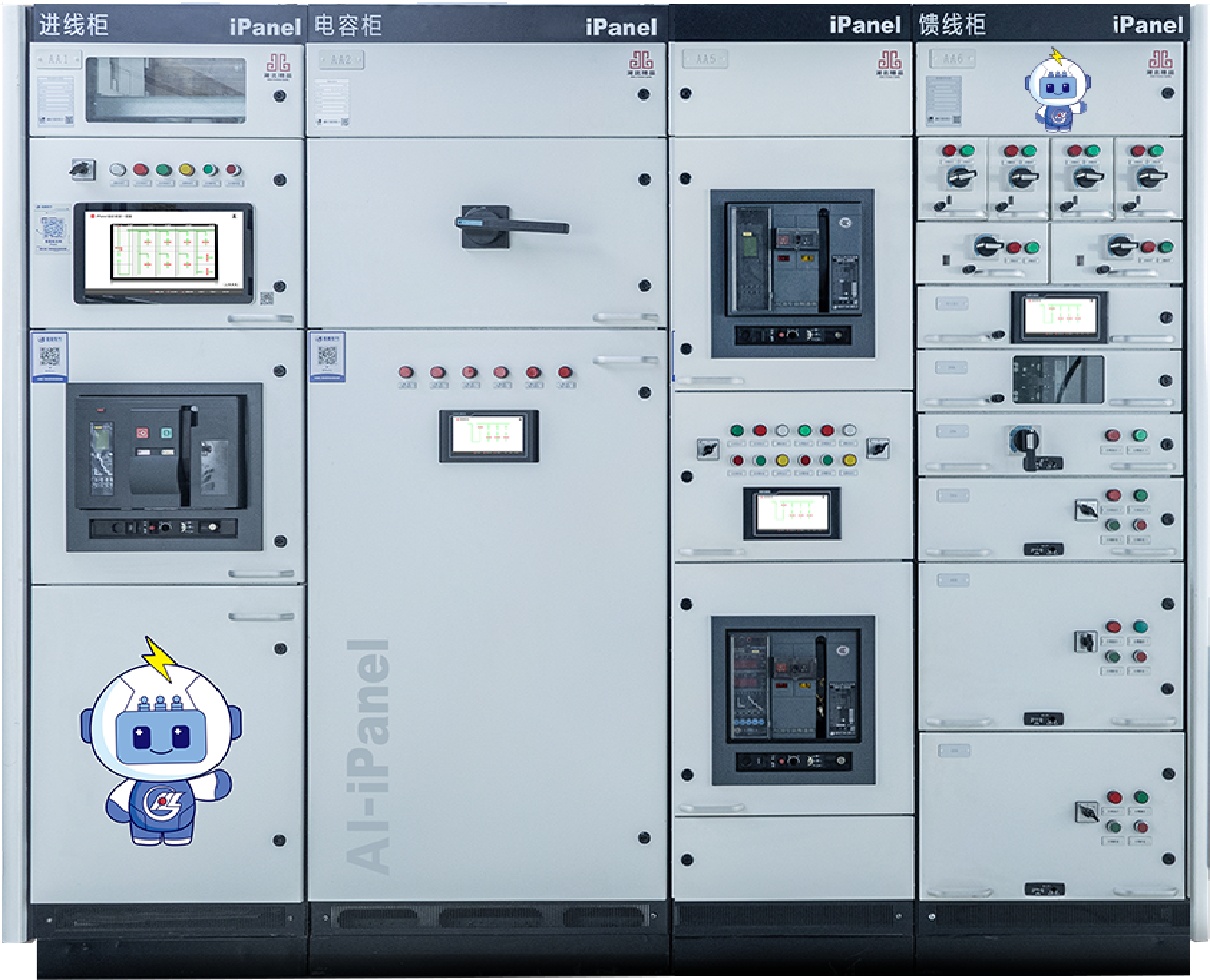Select the 进线柜 cabinet header label
Image resolution: width=1210 pixels, height=980 pixels.
click(73, 25)
